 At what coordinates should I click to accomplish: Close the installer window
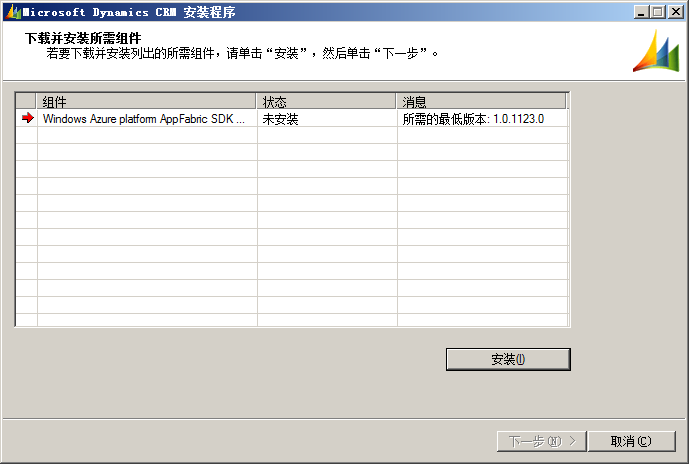[x=676, y=12]
